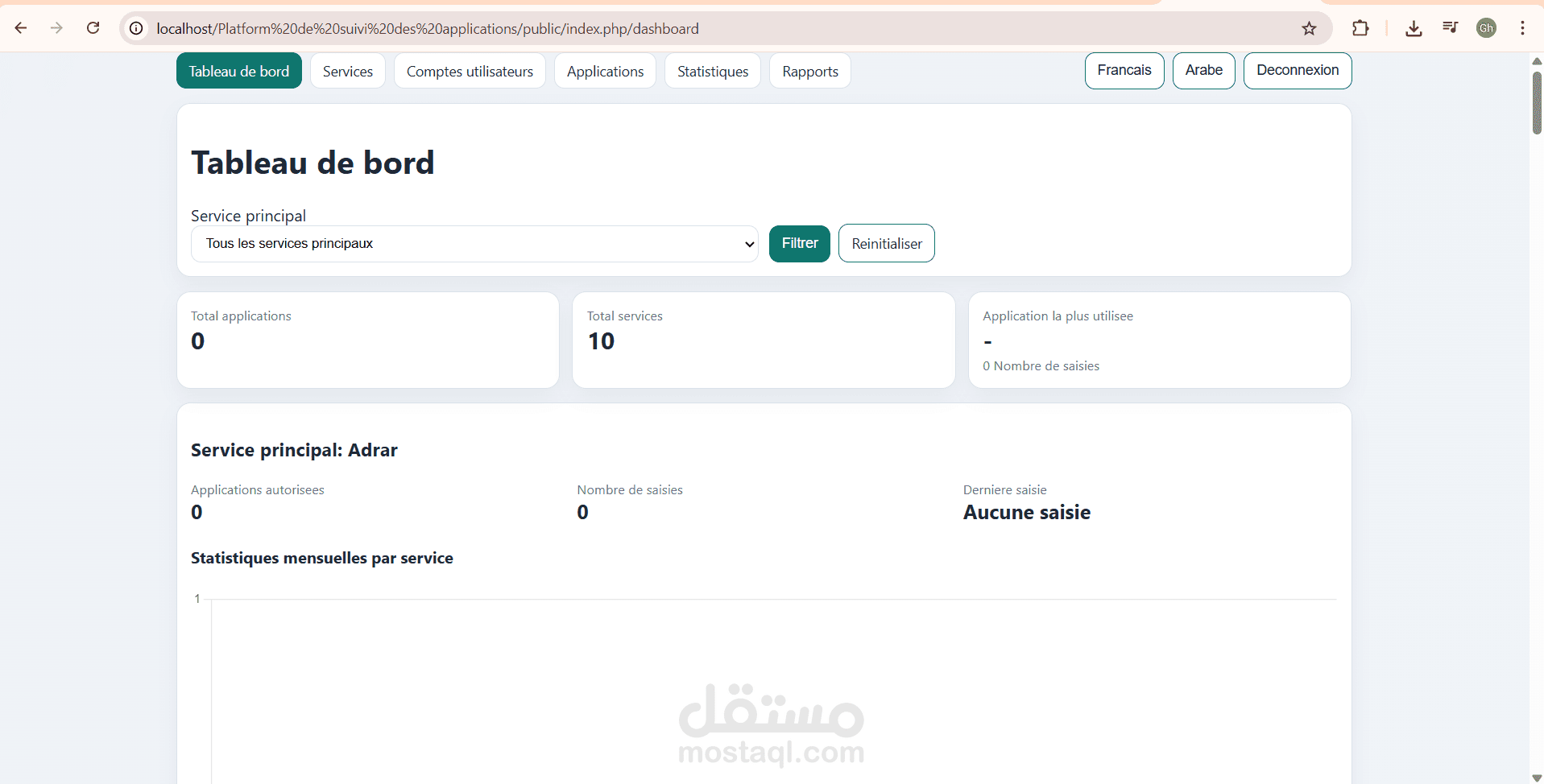View site information via the info icon
This screenshot has height=784, width=1544.
click(x=135, y=28)
